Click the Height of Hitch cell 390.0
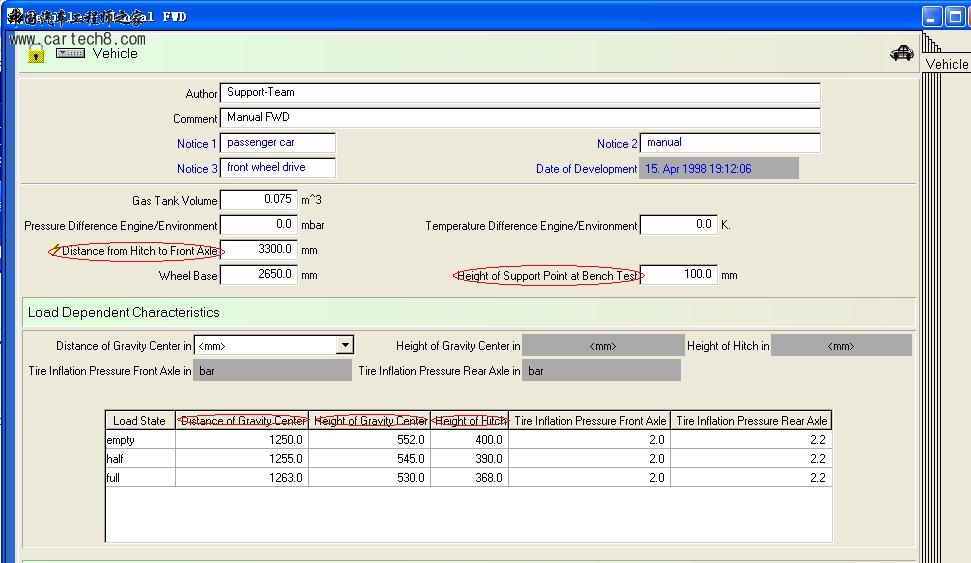 [x=469, y=459]
